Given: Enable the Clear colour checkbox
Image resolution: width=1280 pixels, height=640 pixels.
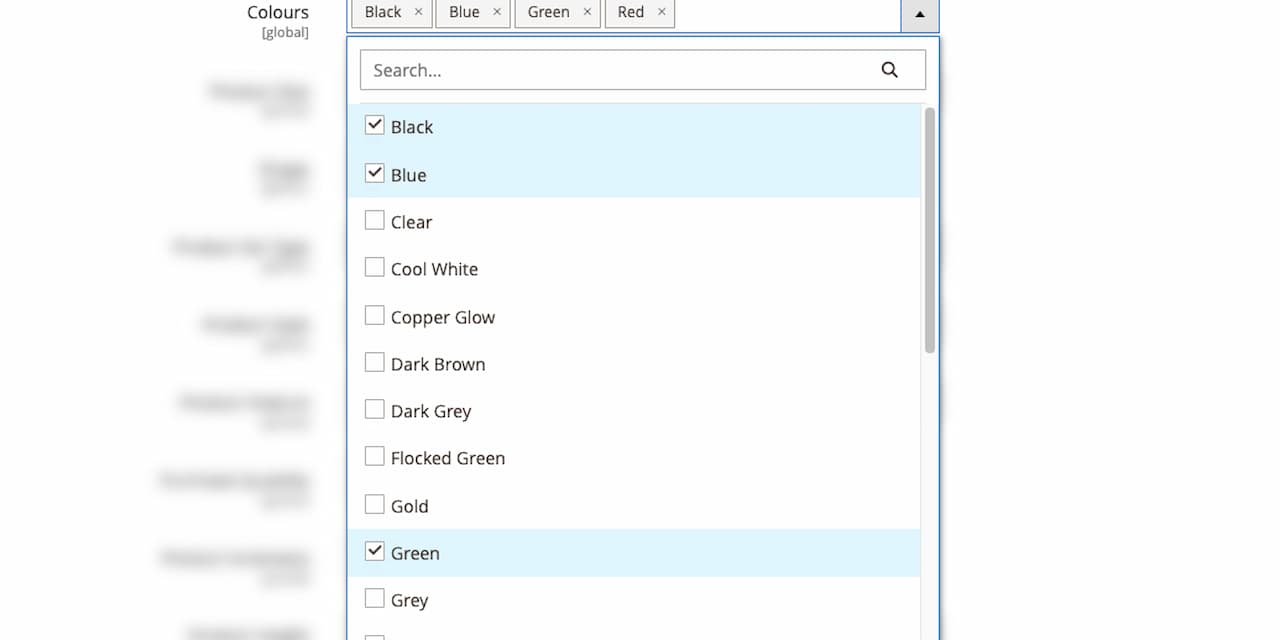Looking at the screenshot, I should [375, 220].
